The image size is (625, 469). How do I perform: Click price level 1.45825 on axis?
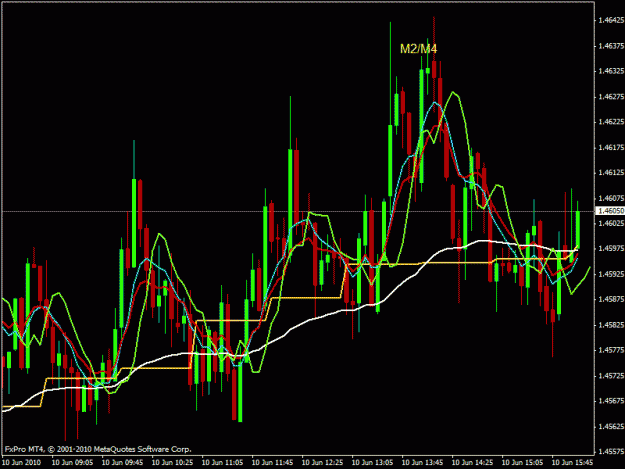(611, 325)
